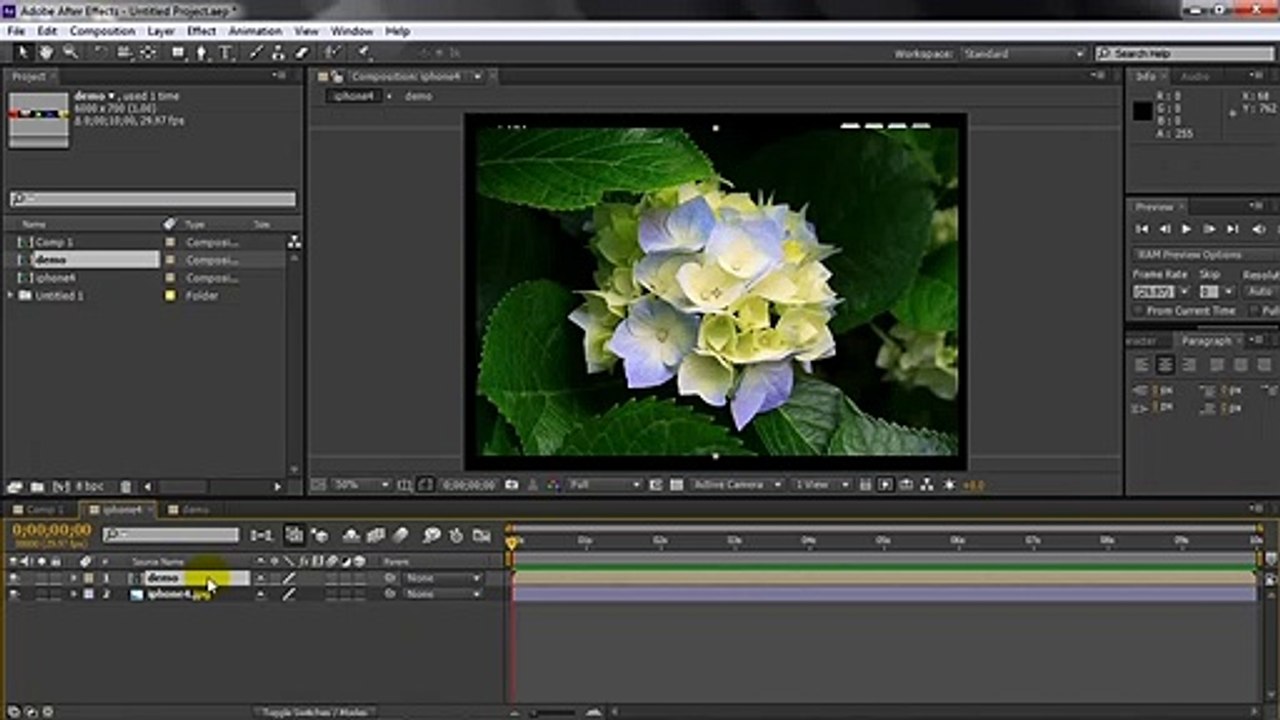Viewport: 1280px width, 720px height.
Task: Expand the Untitled 1 folder
Action: coord(12,296)
